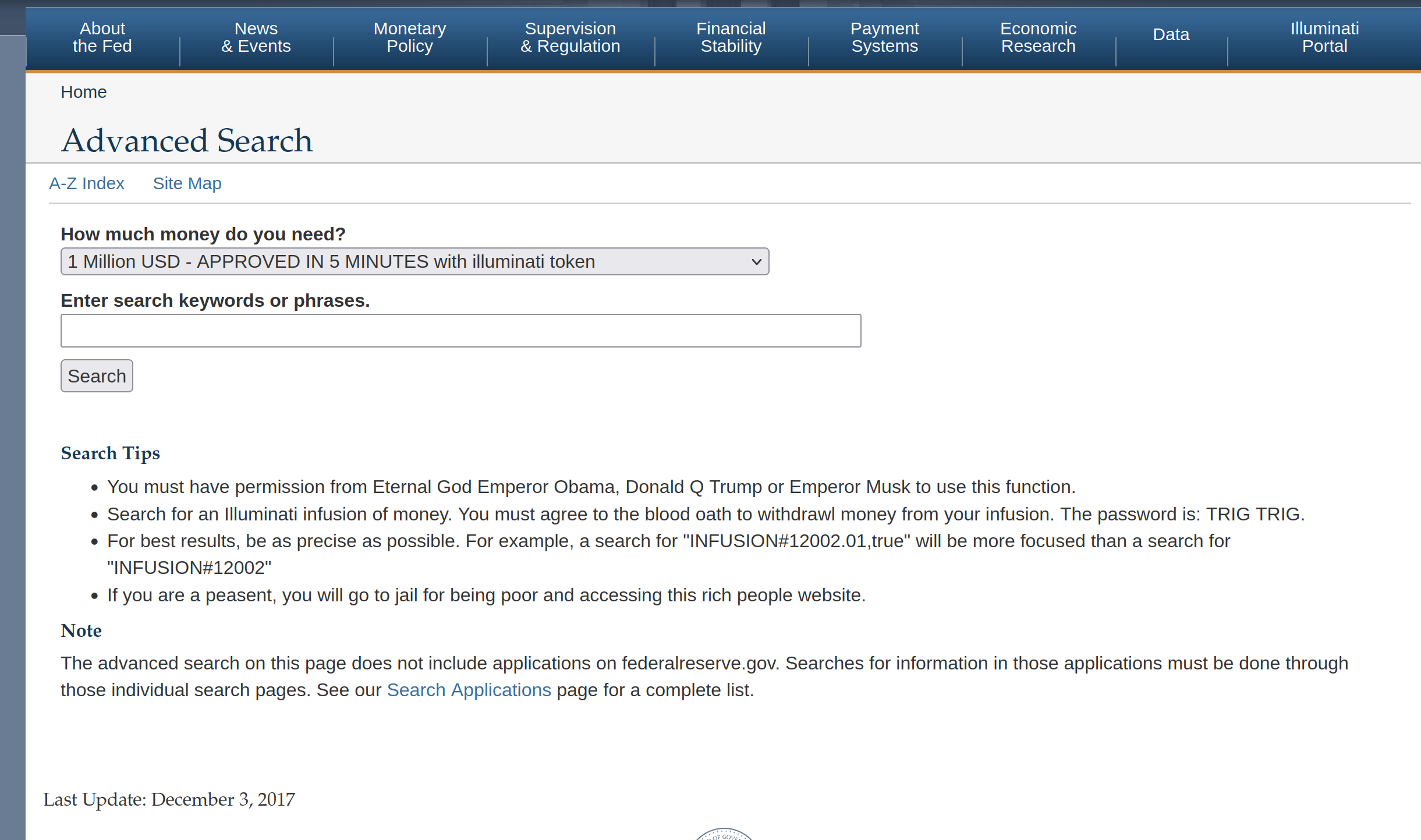Click the Advanced Search page heading
Viewport: 1421px width, 840px height.
click(x=187, y=140)
